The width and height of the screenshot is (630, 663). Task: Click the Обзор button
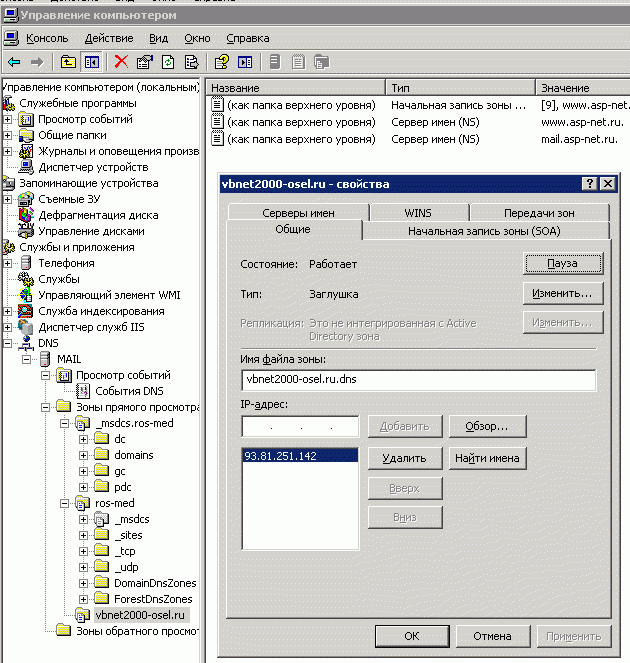pyautogui.click(x=488, y=426)
